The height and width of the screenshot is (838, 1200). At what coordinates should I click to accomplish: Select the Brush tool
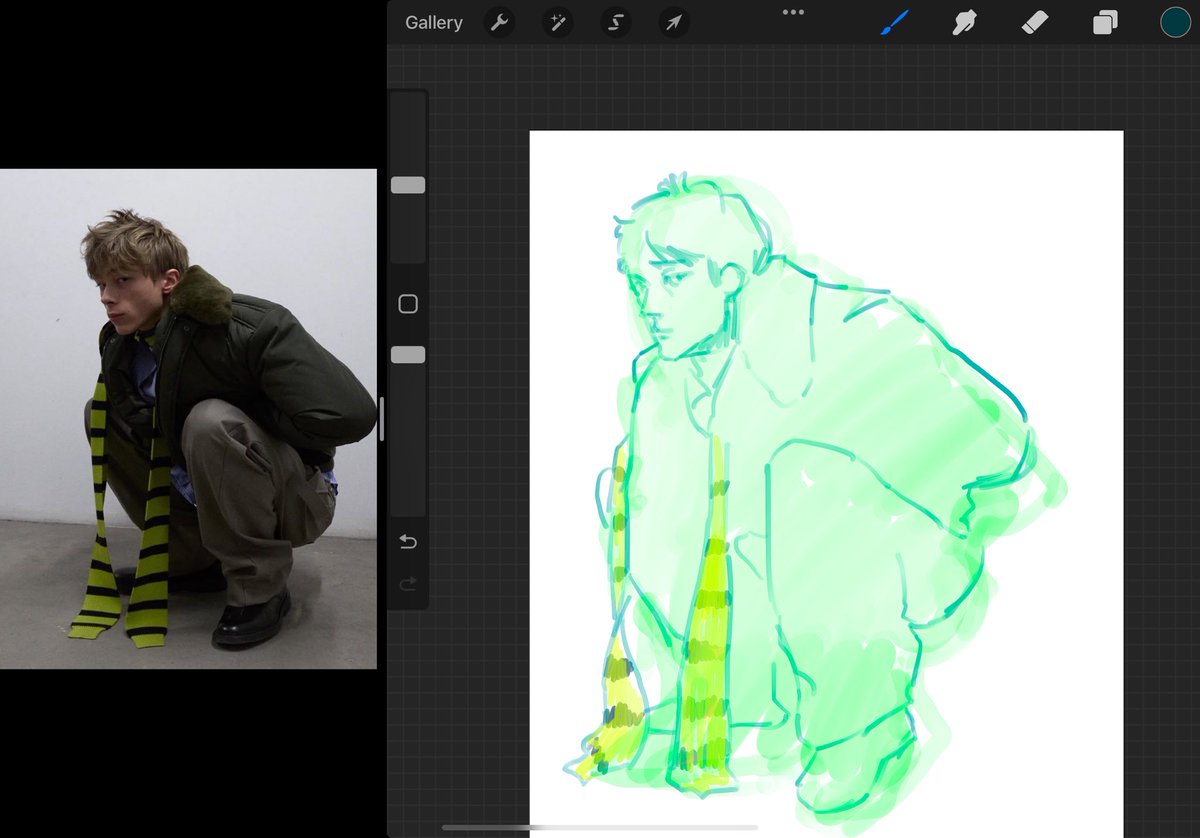point(894,22)
